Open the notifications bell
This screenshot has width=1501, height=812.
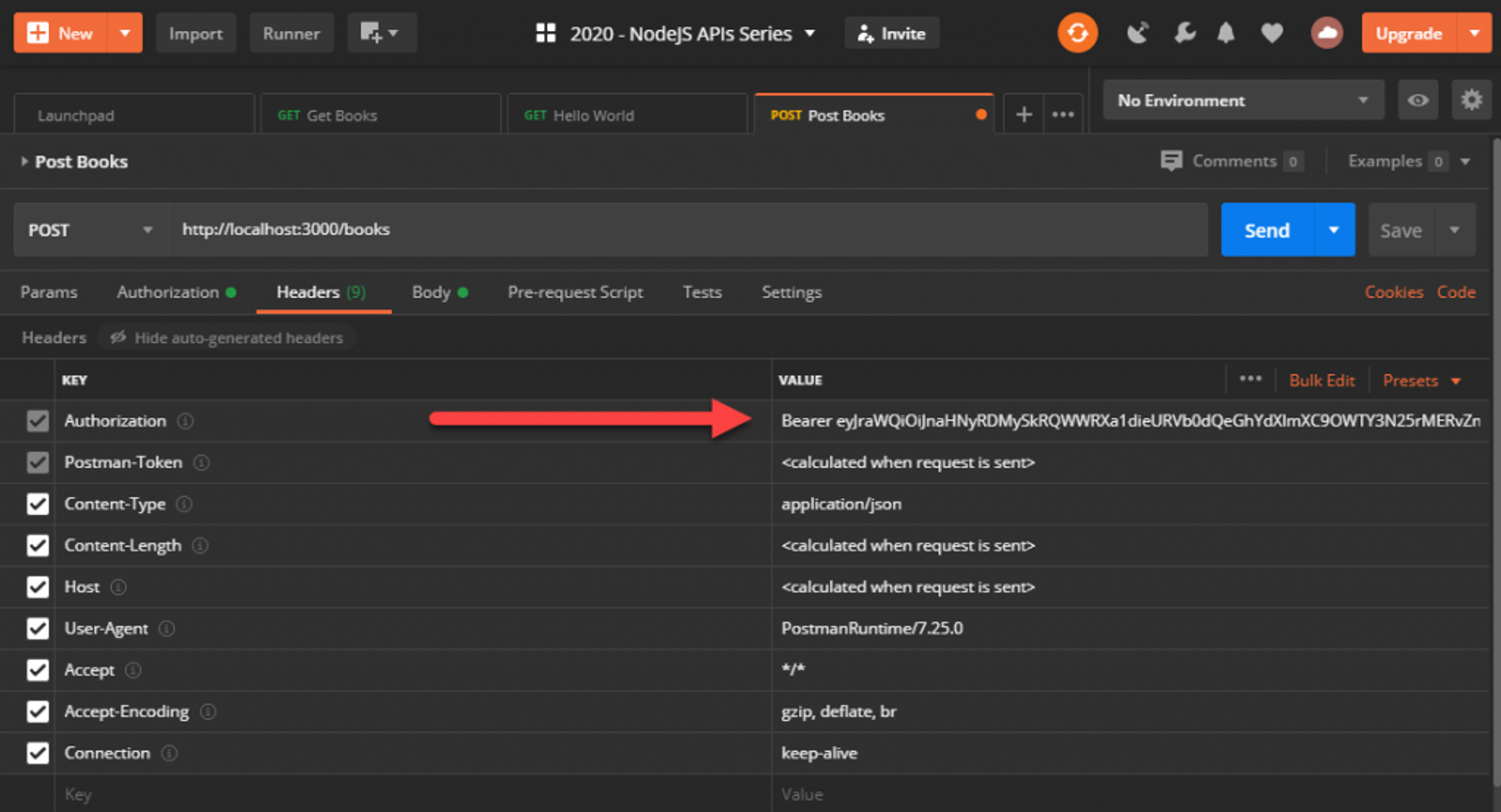tap(1226, 34)
